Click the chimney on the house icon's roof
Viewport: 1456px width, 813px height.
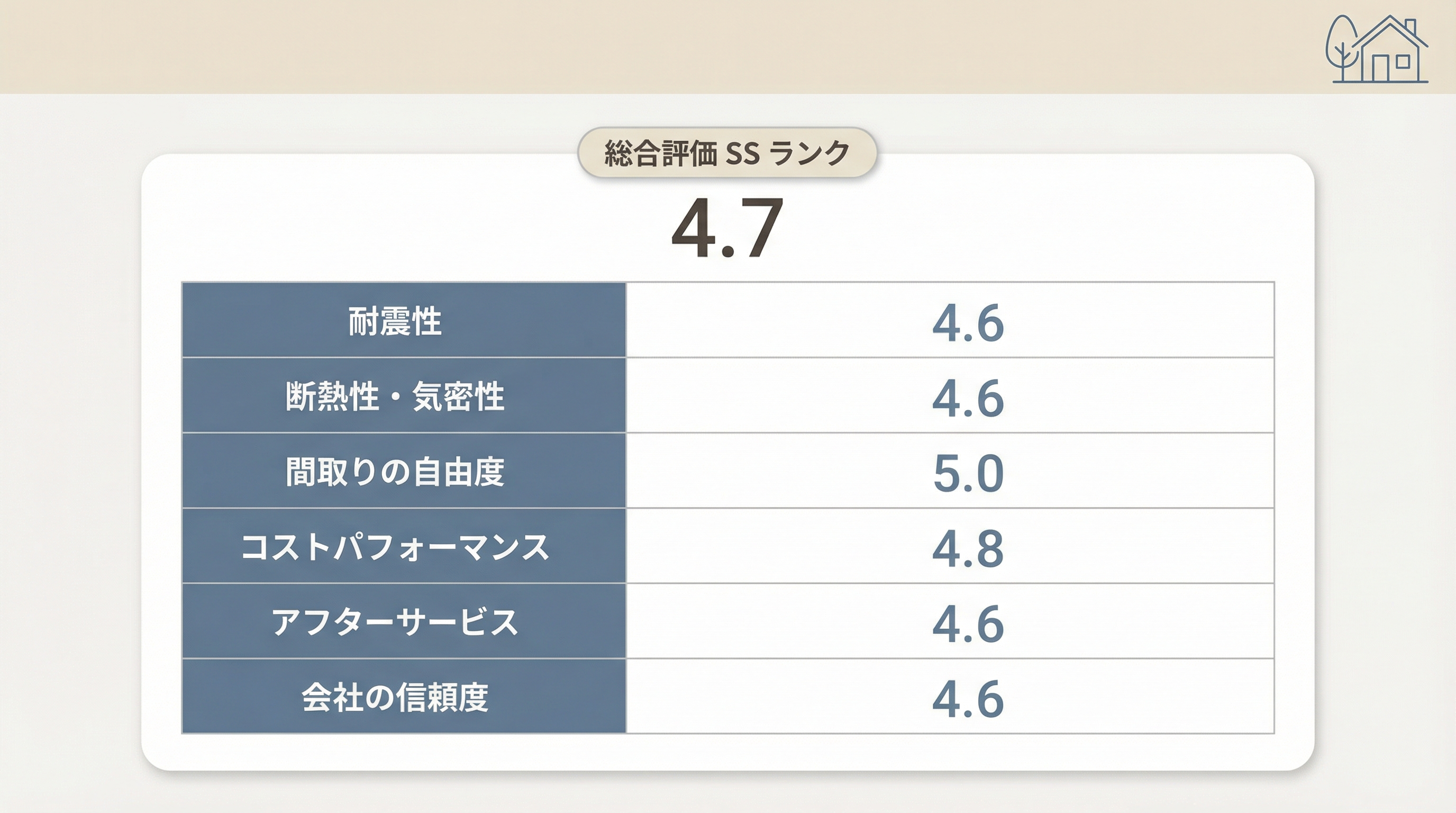pyautogui.click(x=1410, y=27)
